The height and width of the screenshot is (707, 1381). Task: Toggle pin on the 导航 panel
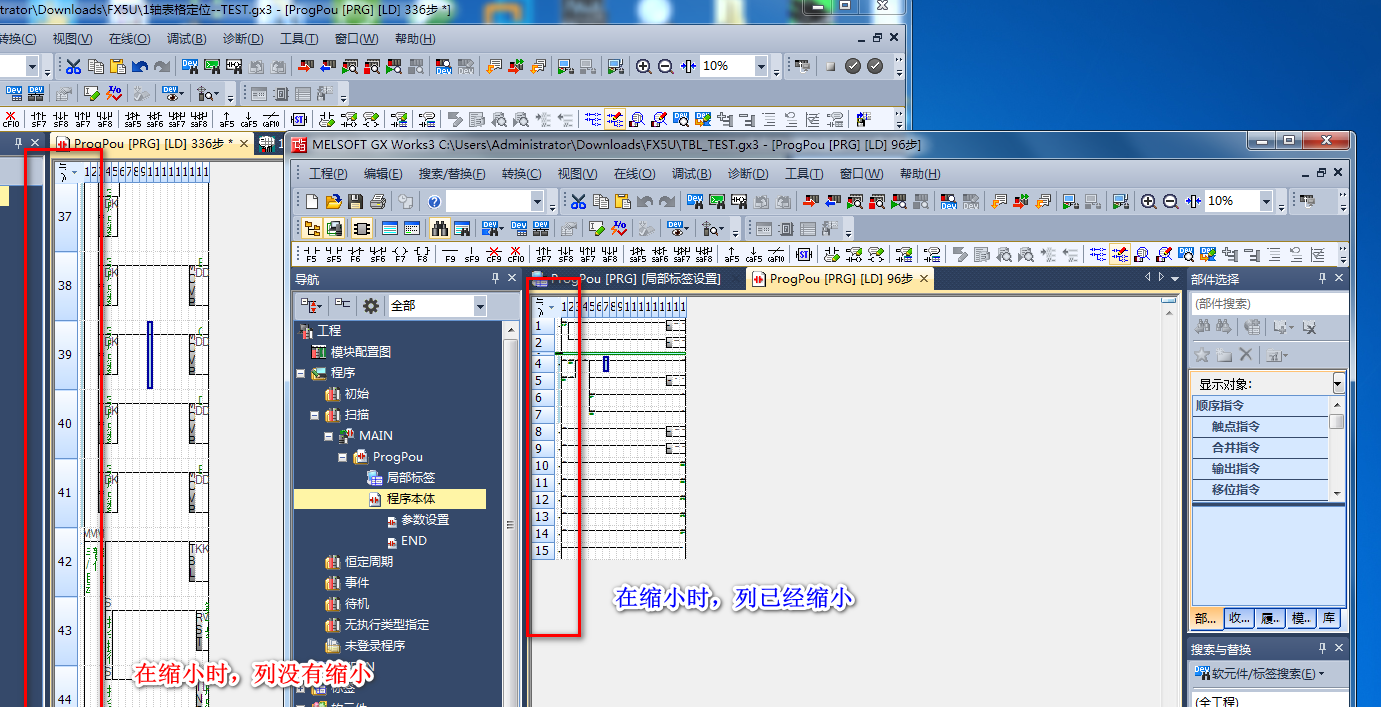click(495, 279)
